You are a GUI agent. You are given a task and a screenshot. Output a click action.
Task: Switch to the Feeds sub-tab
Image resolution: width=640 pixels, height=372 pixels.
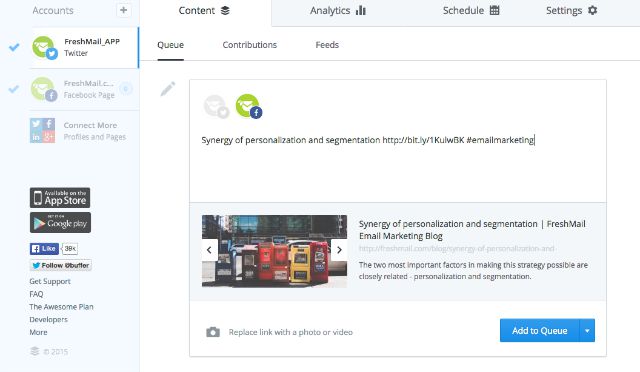(327, 45)
